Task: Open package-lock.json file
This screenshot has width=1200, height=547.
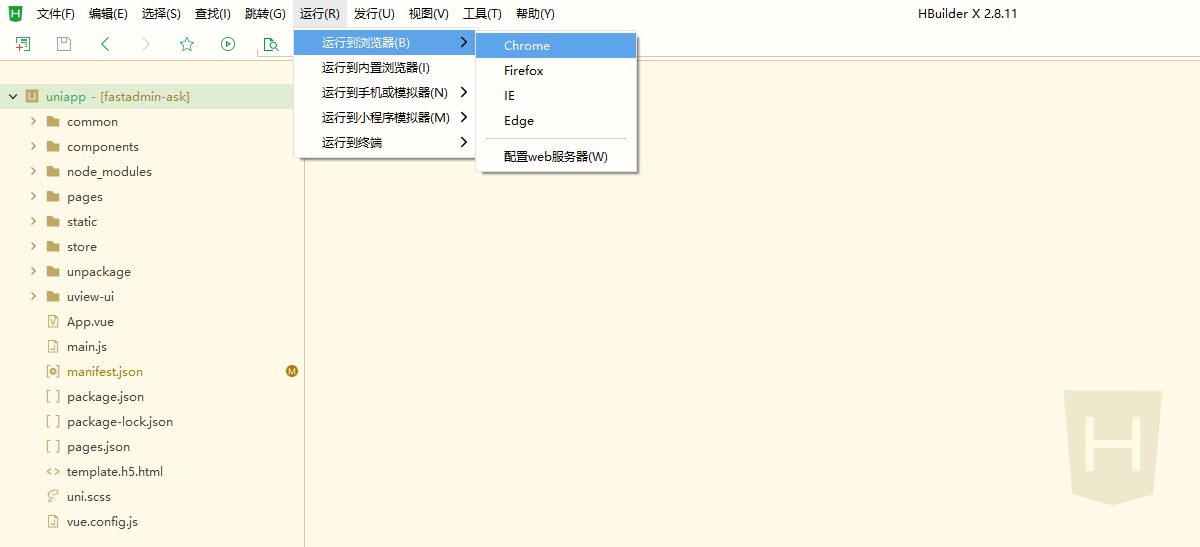Action: coord(120,422)
